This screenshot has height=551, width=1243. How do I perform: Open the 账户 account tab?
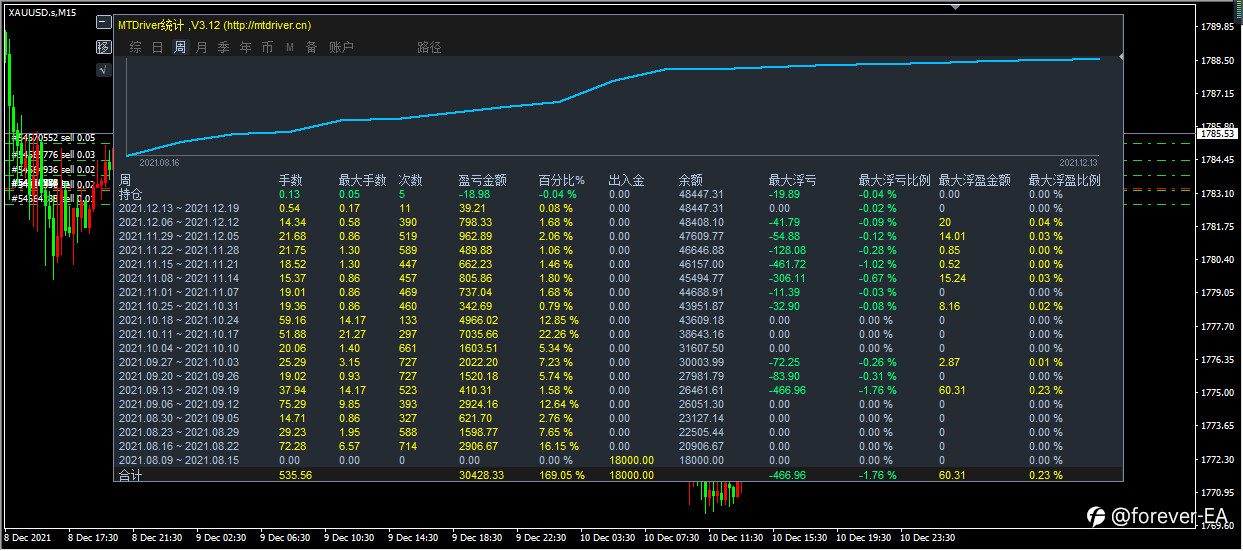click(x=341, y=47)
